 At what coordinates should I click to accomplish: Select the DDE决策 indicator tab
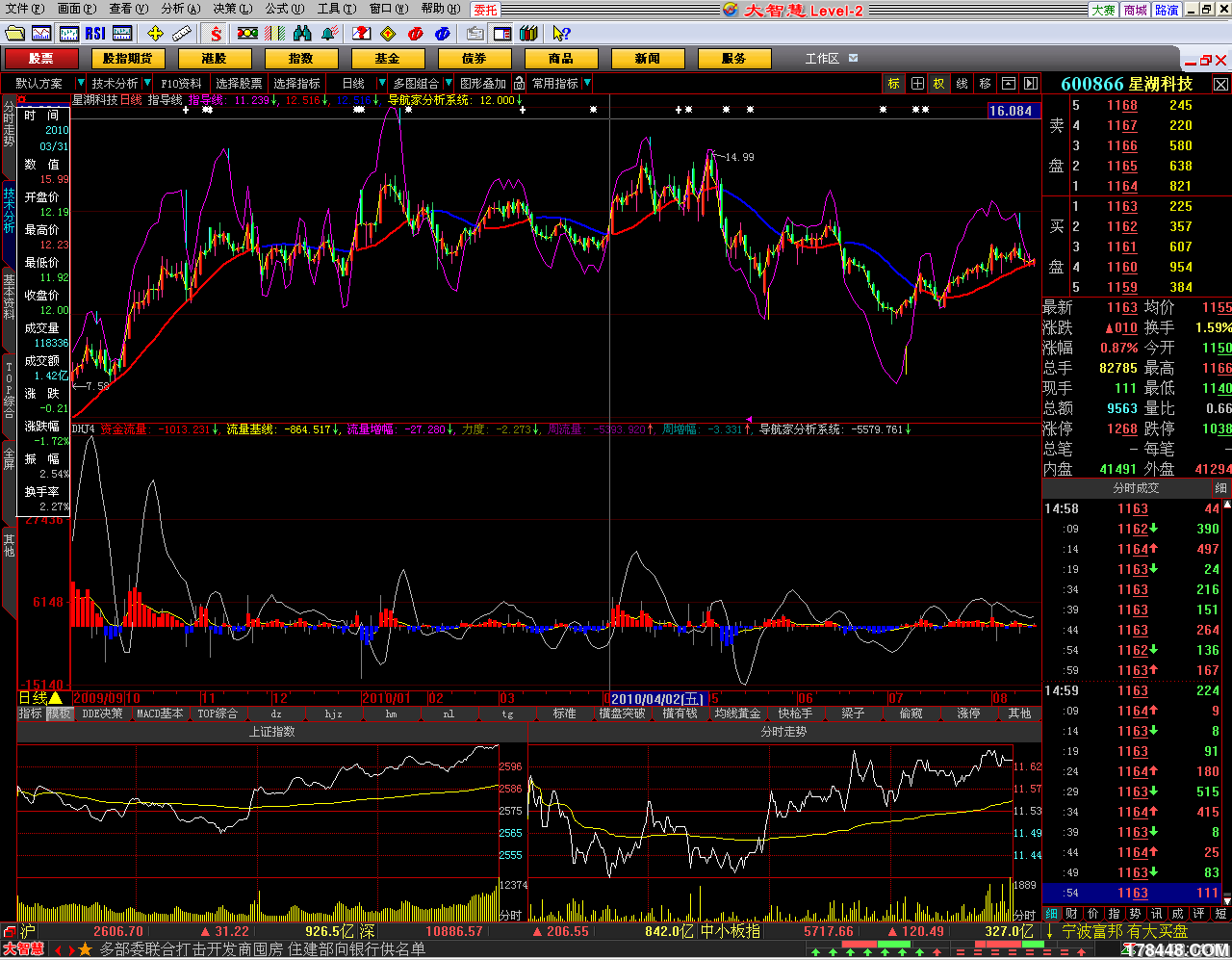coord(102,714)
